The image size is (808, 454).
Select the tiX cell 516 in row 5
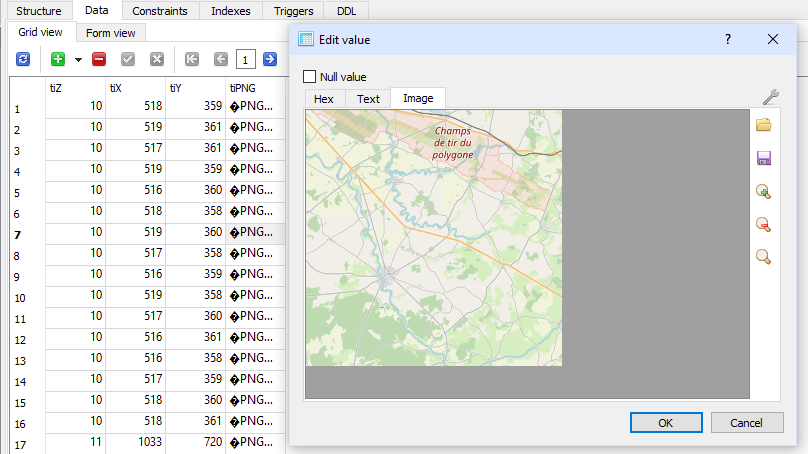pos(136,190)
